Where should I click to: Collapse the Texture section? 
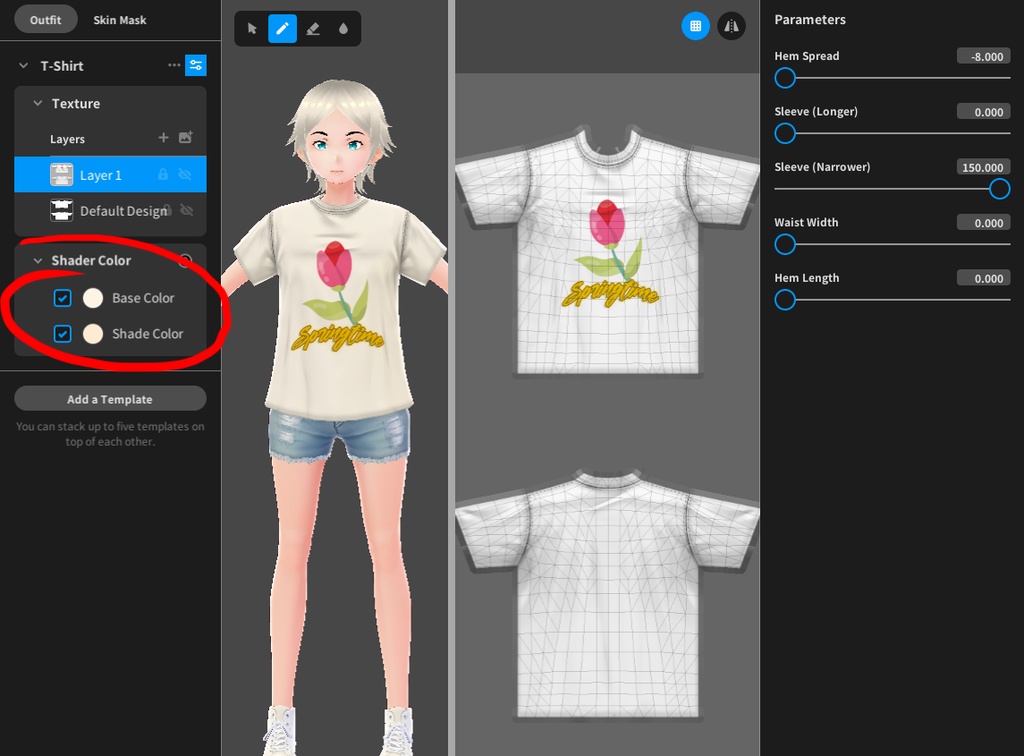pos(37,103)
